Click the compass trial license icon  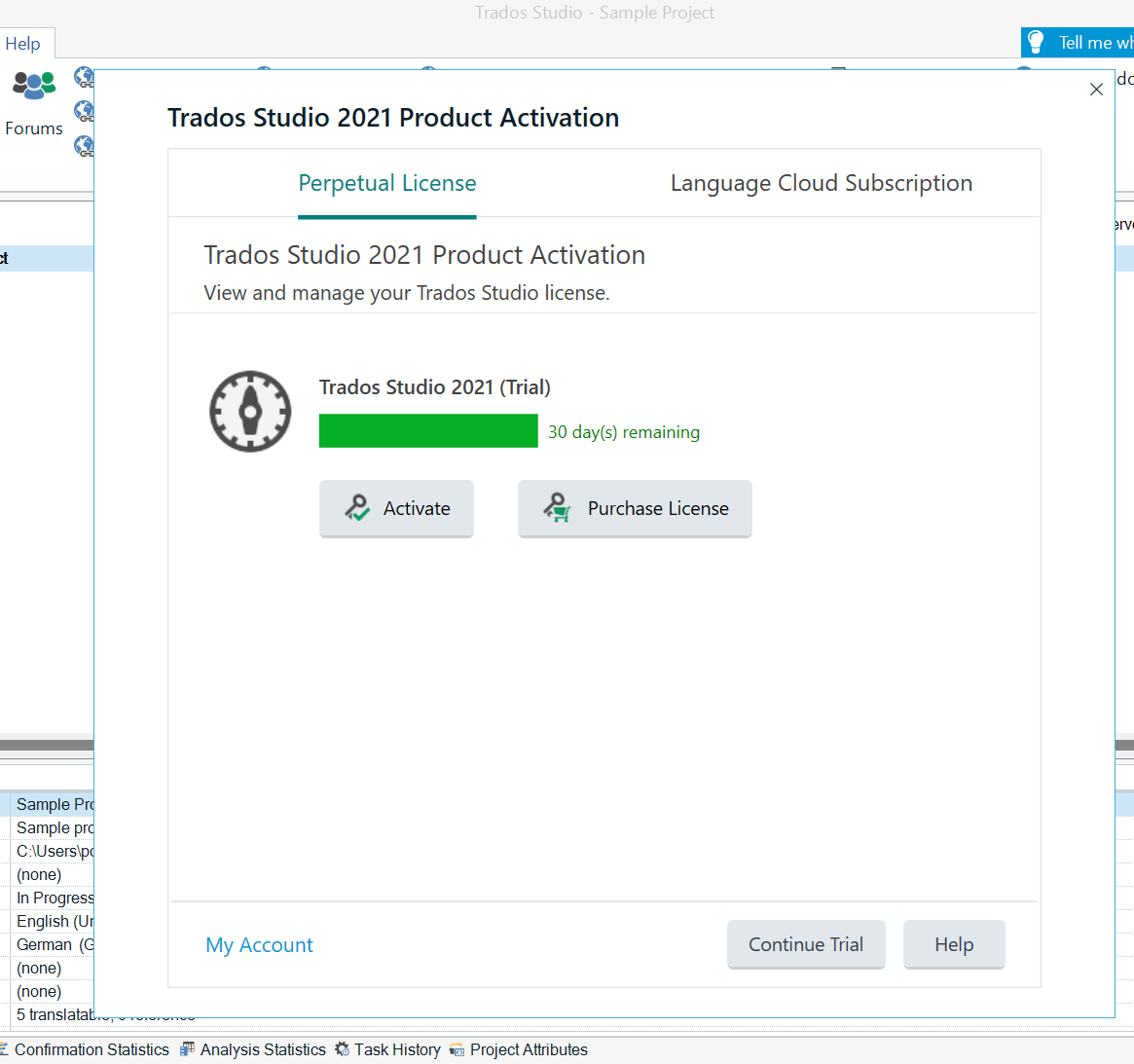pyautogui.click(x=250, y=412)
